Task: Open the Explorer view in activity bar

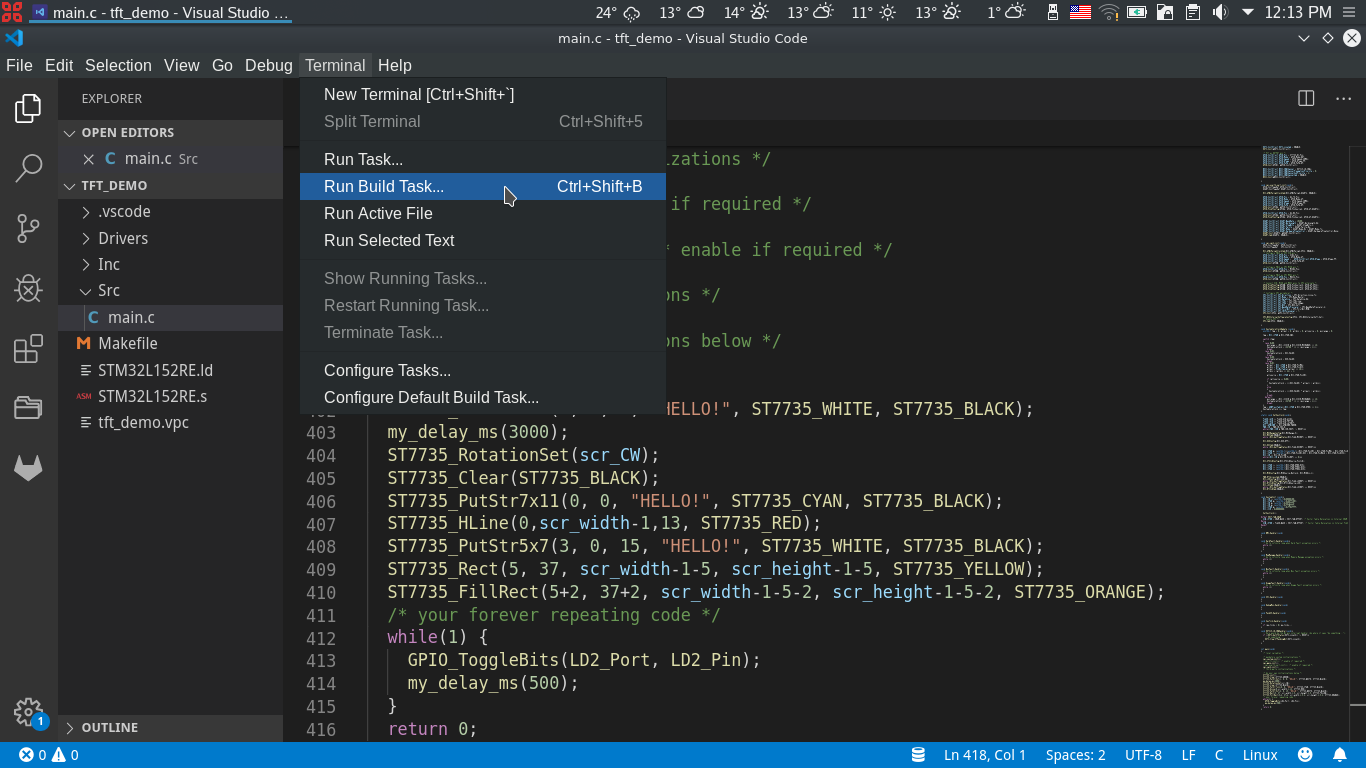Action: (28, 108)
